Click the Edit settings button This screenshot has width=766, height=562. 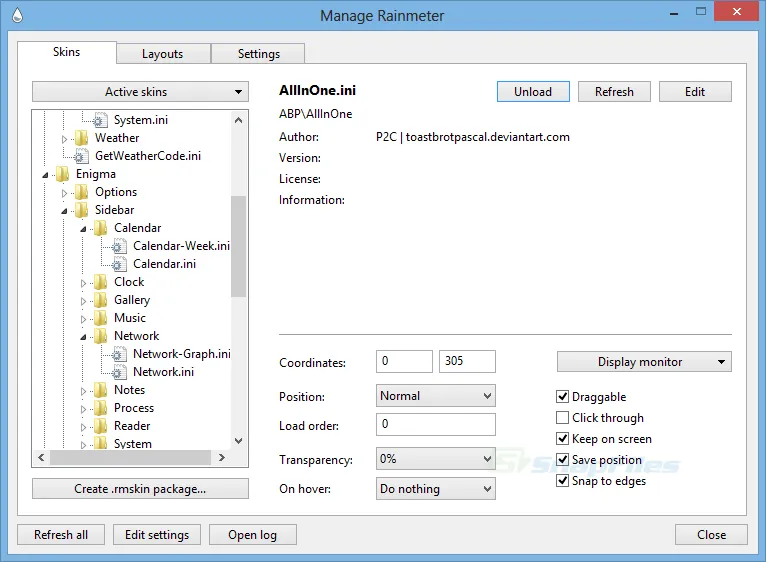click(x=157, y=535)
